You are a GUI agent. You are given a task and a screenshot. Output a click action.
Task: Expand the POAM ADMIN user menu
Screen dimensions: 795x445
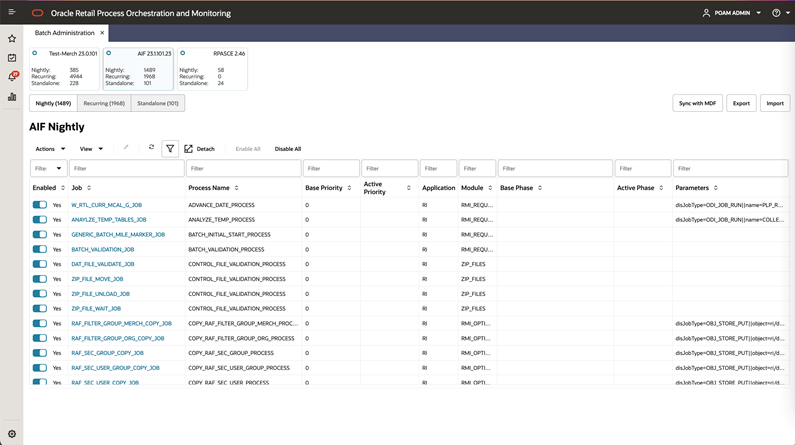758,13
